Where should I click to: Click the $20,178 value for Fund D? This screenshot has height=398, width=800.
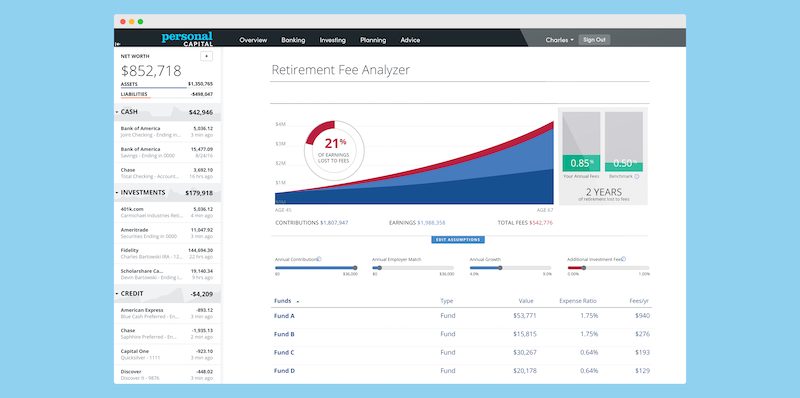524,371
